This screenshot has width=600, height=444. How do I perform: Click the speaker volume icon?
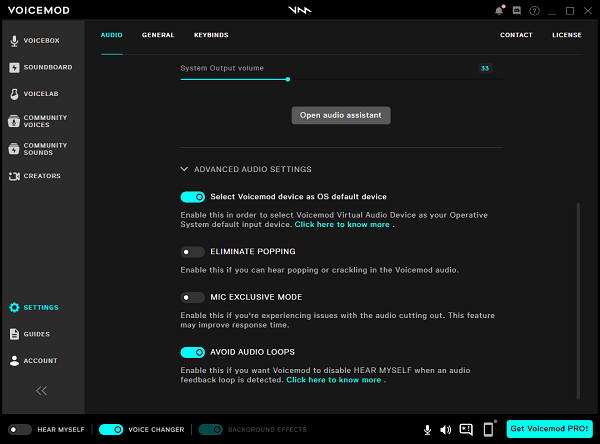tap(445, 430)
